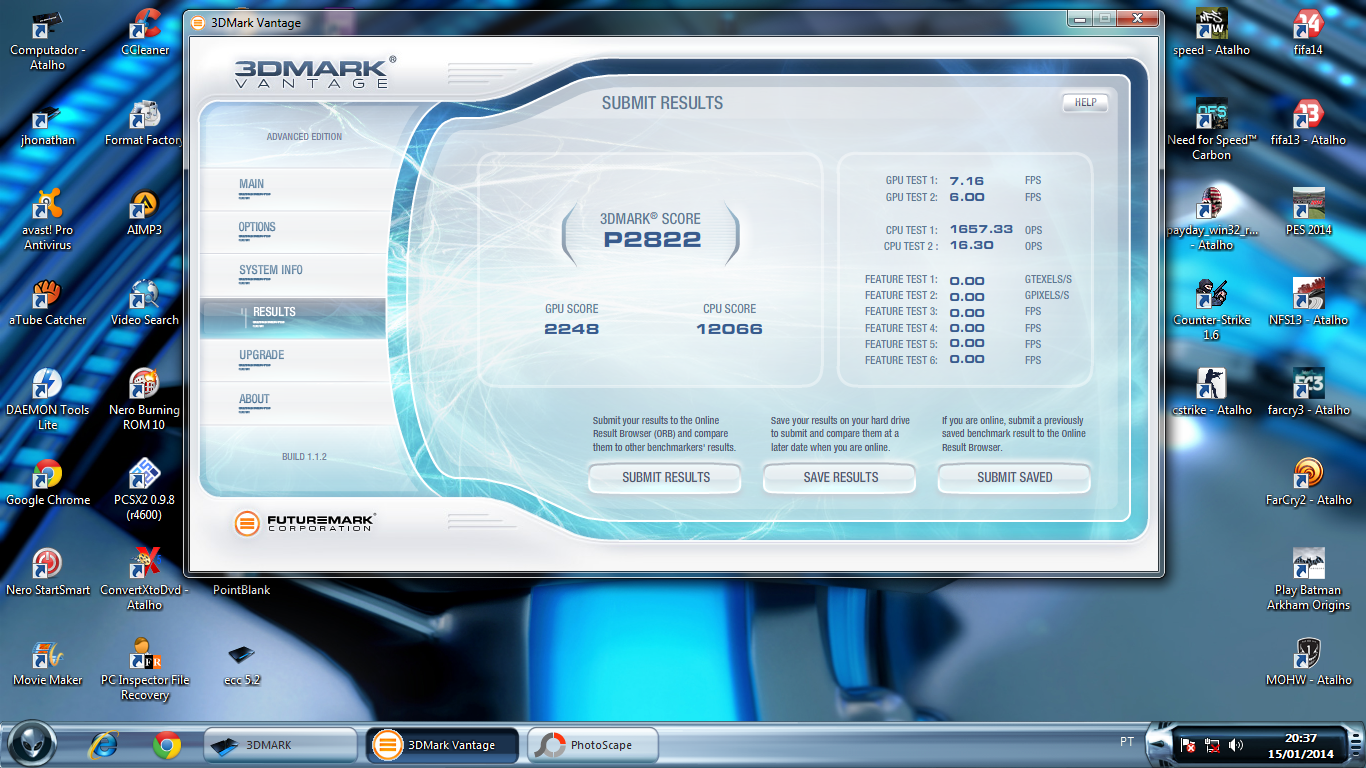Click the action center flag in tray
This screenshot has width=1366, height=768.
1189,745
